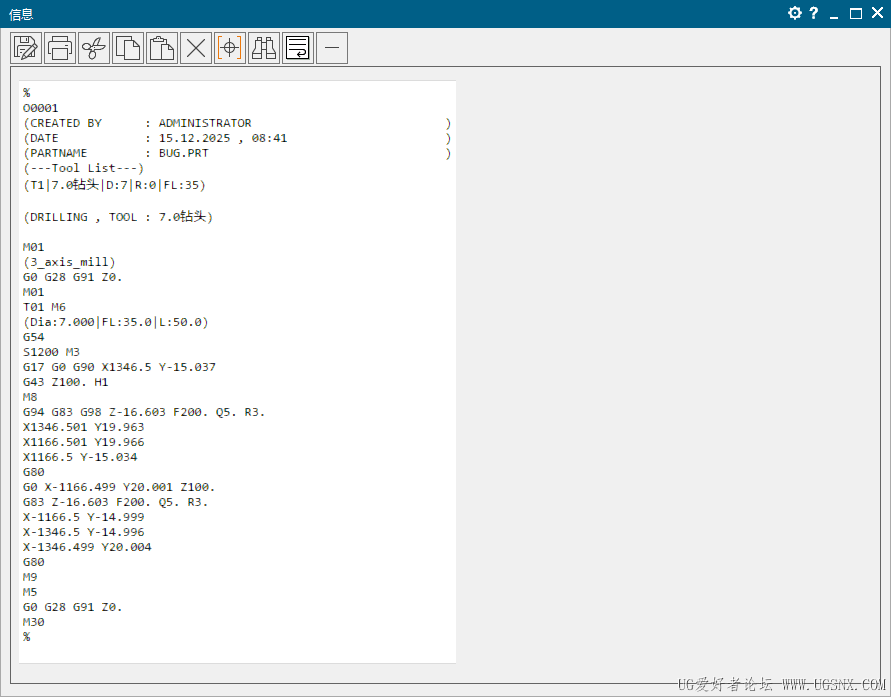Print the information window contents

pyautogui.click(x=60, y=48)
